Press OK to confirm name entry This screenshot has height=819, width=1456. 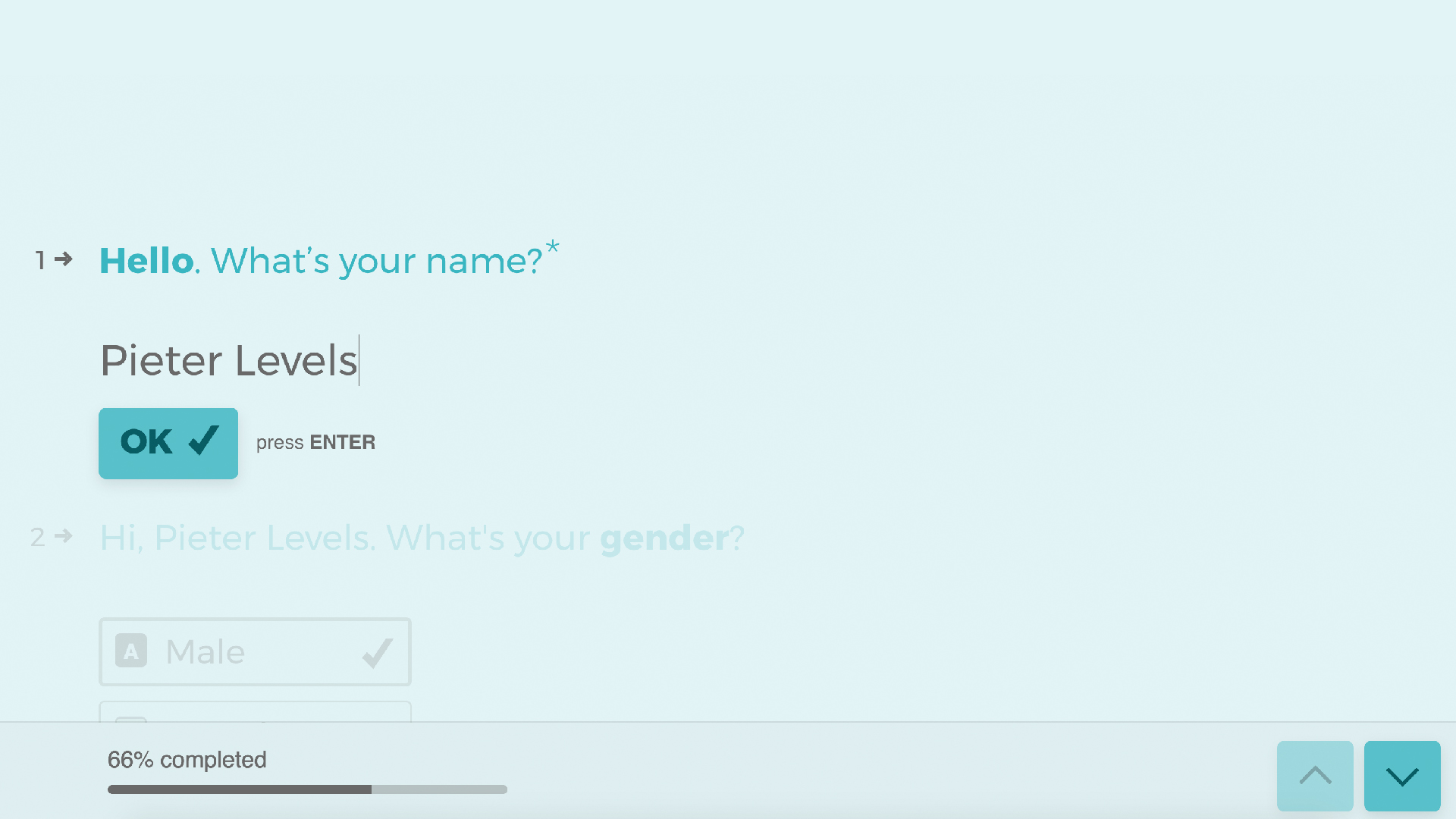168,443
